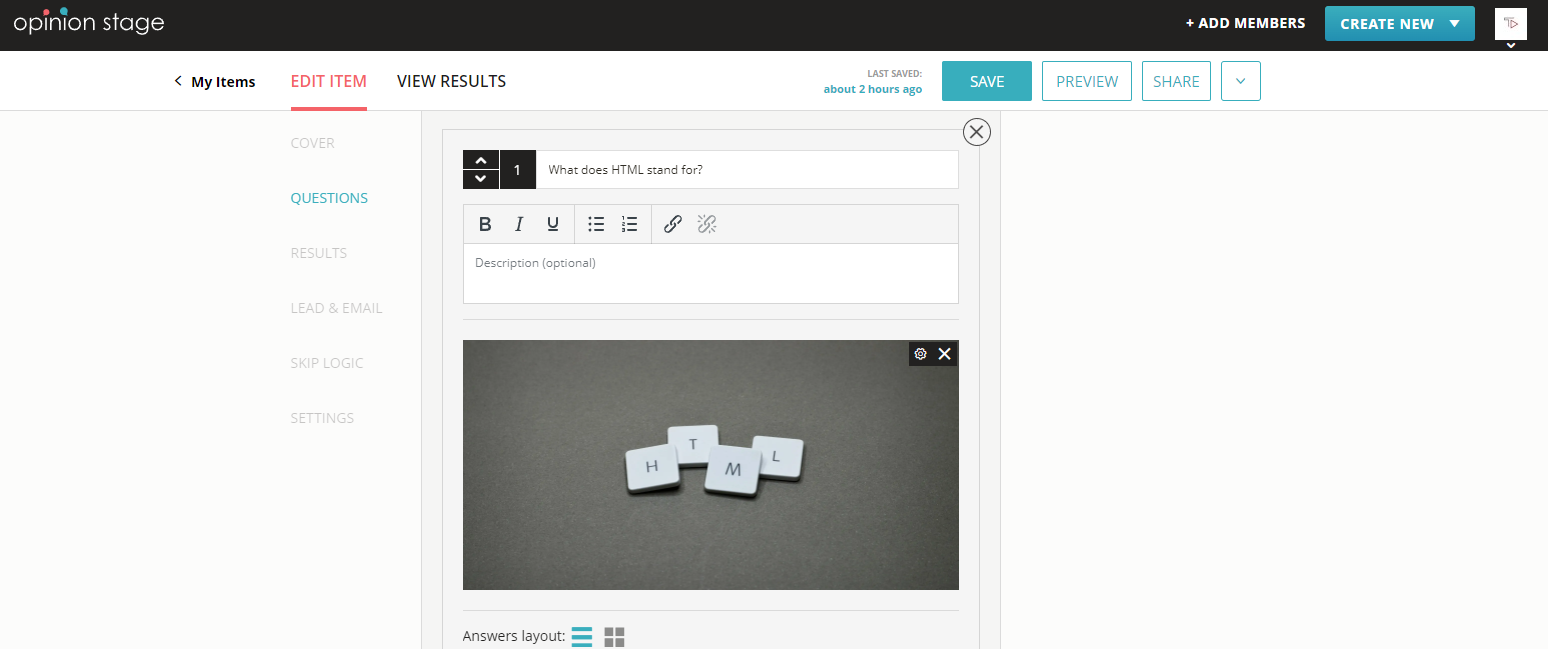Image resolution: width=1548 pixels, height=649 pixels.
Task: Select the list answers layout
Action: pyautogui.click(x=582, y=637)
